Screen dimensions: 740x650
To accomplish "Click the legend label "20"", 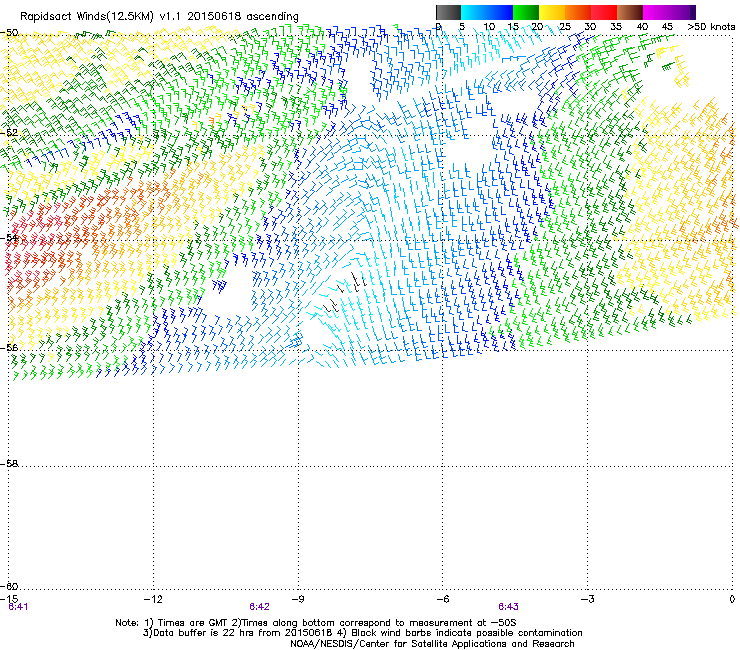I will (x=538, y=27).
